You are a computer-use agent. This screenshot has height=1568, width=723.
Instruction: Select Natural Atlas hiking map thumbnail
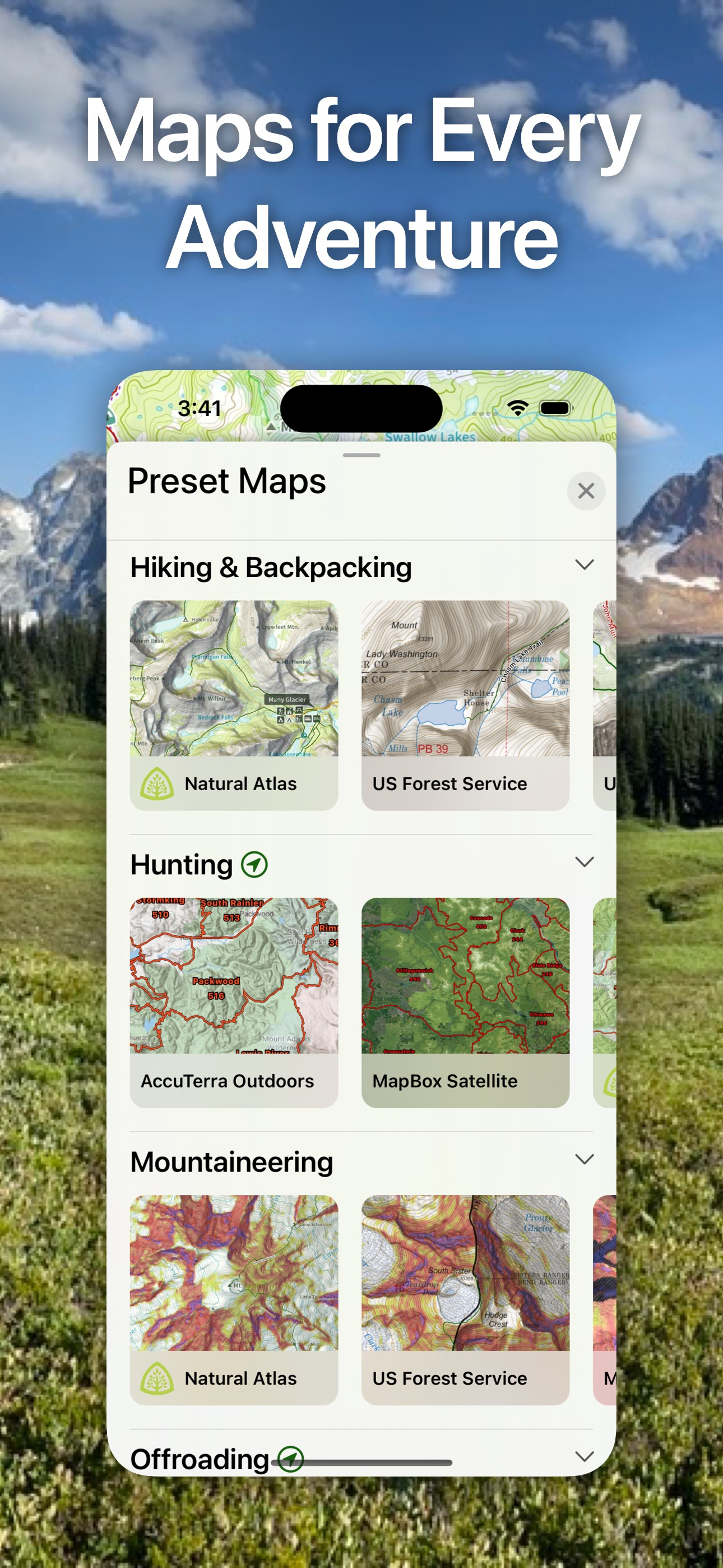click(234, 679)
